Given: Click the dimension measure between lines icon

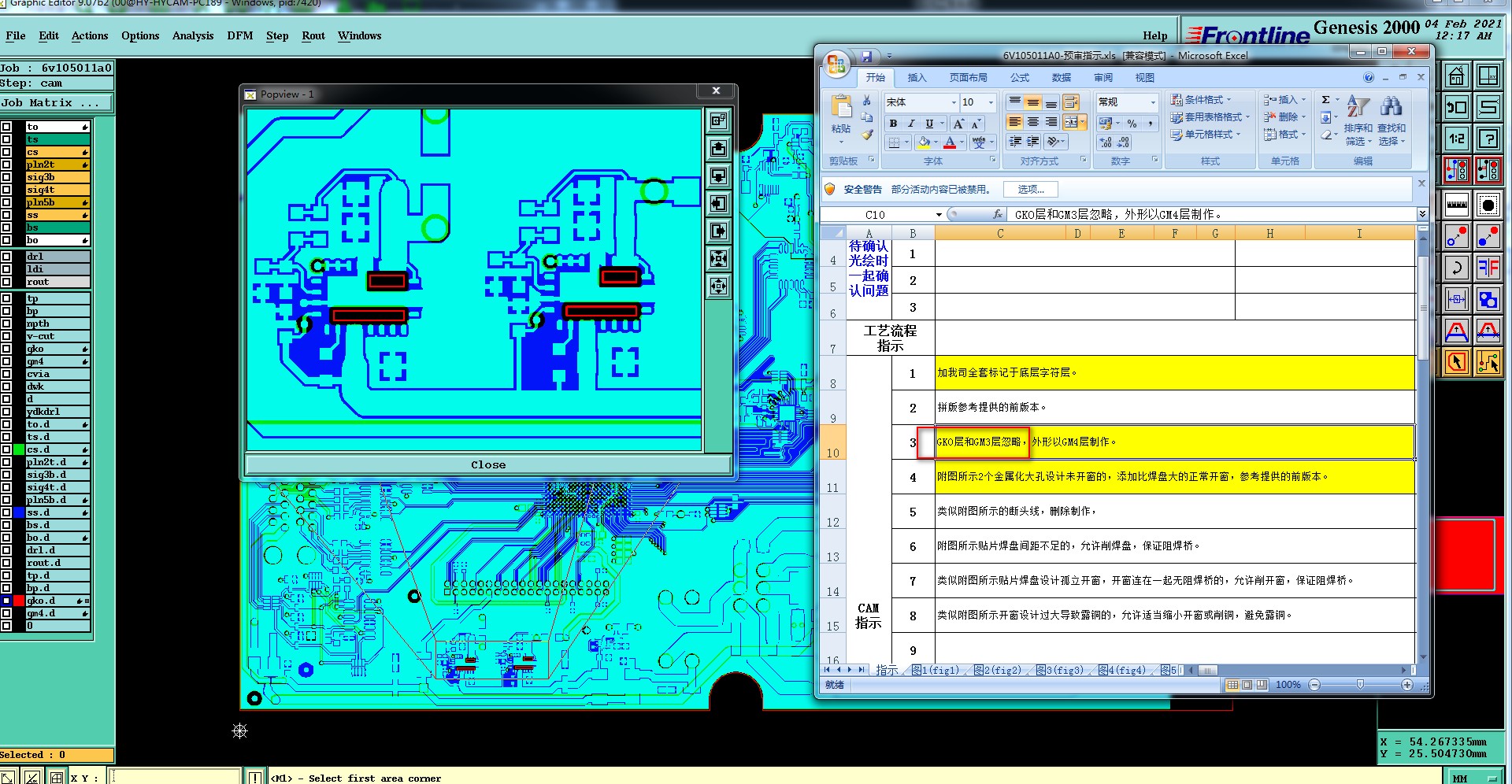Looking at the screenshot, I should 1456,299.
